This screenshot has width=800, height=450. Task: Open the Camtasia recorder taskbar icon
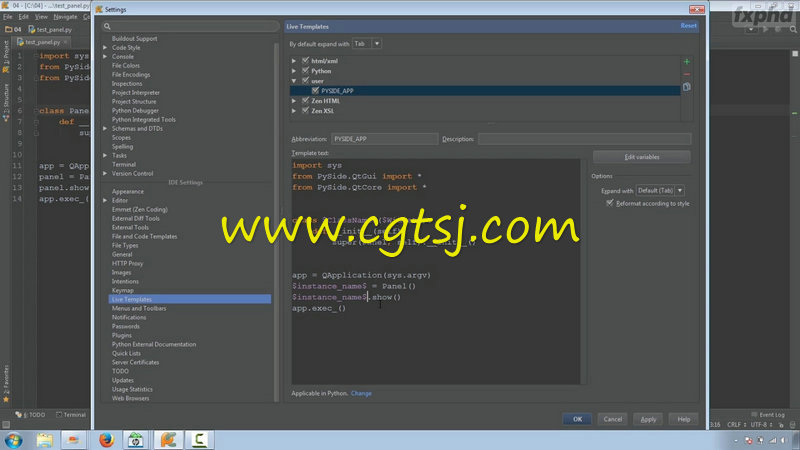click(x=199, y=440)
